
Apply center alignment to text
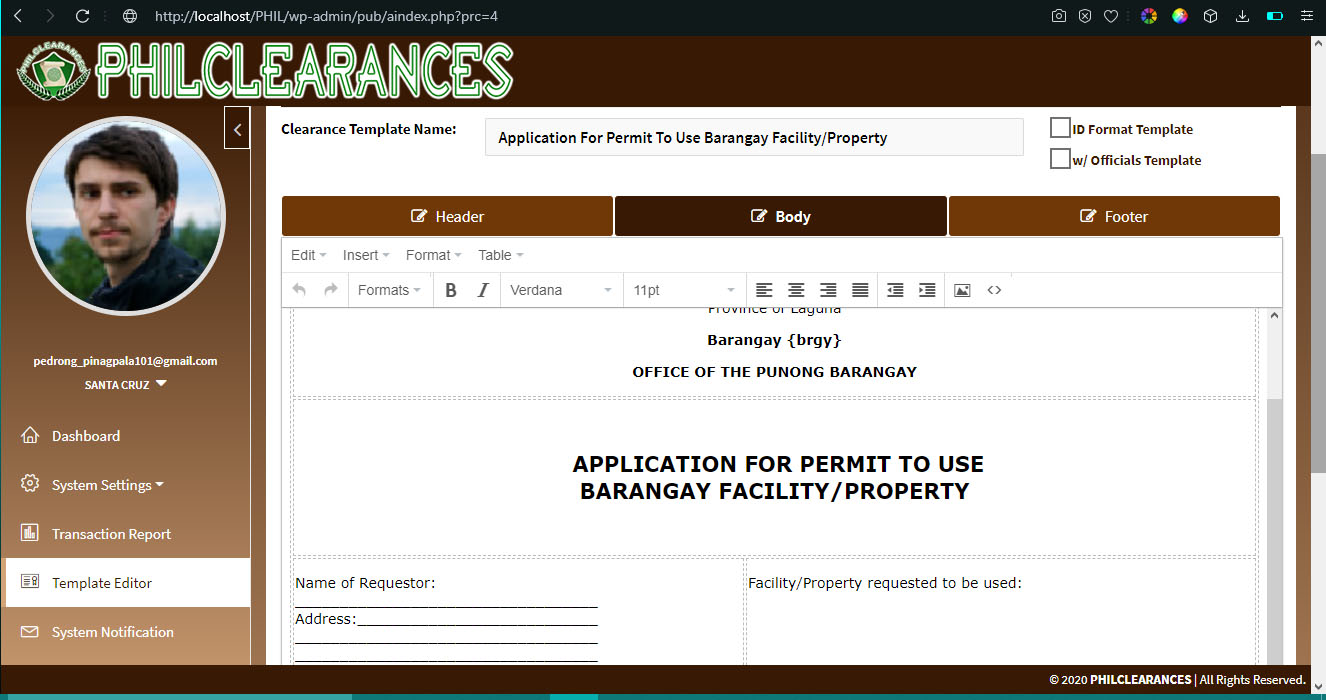796,290
